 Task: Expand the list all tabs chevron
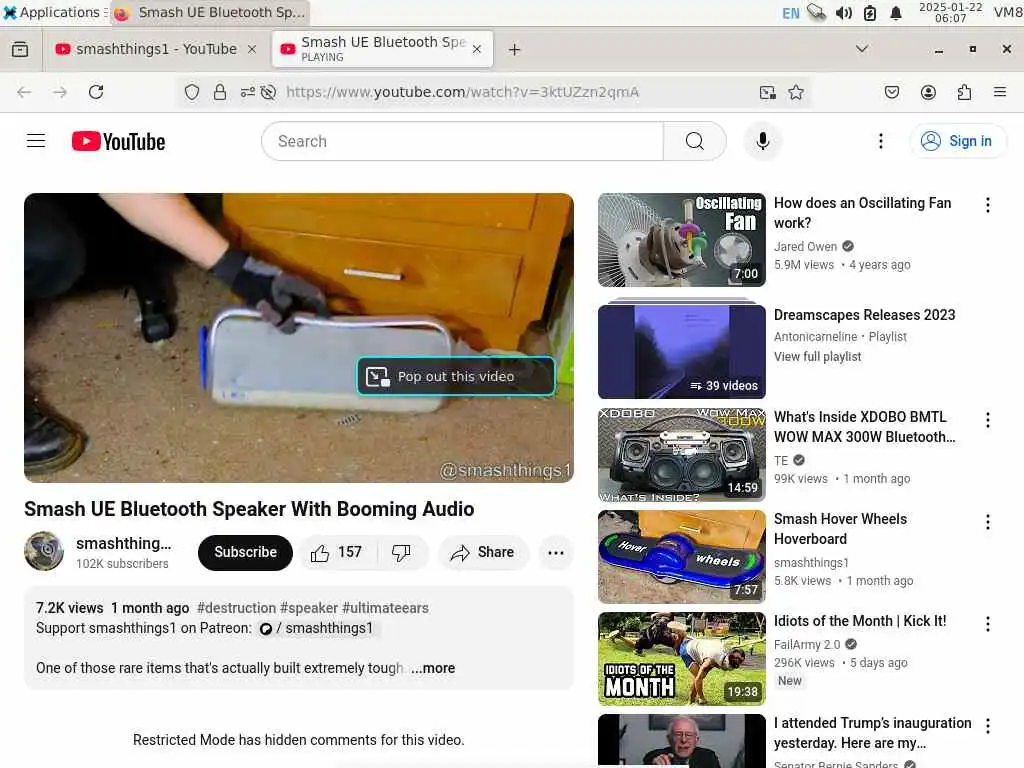(861, 49)
